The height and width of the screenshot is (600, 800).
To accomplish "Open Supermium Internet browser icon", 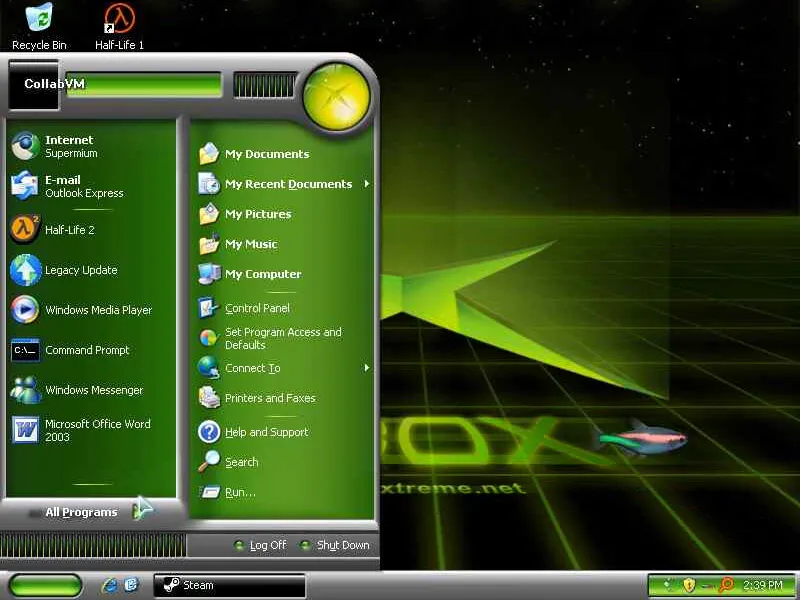I will pos(26,146).
